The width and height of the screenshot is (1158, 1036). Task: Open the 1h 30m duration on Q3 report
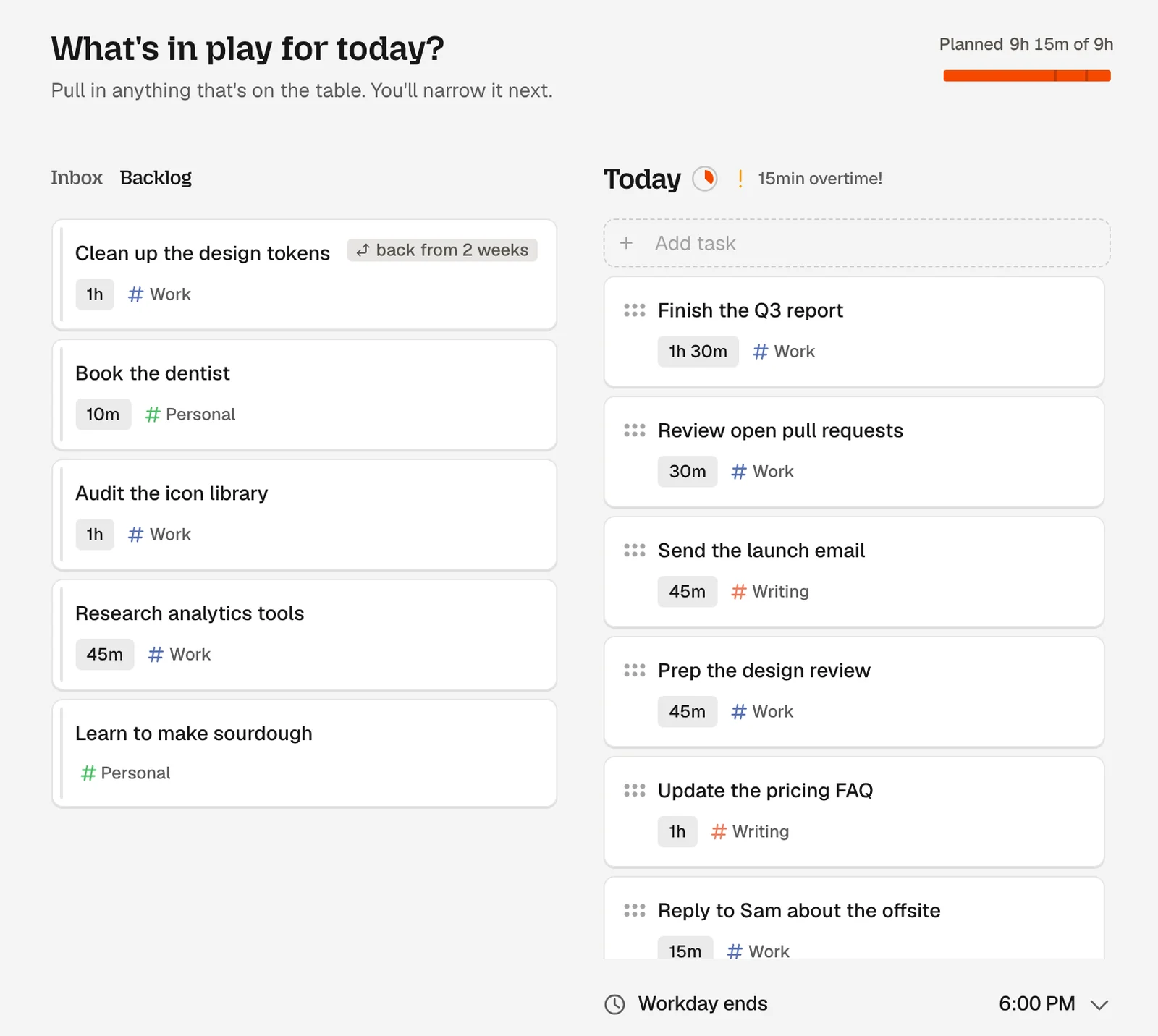tap(698, 352)
